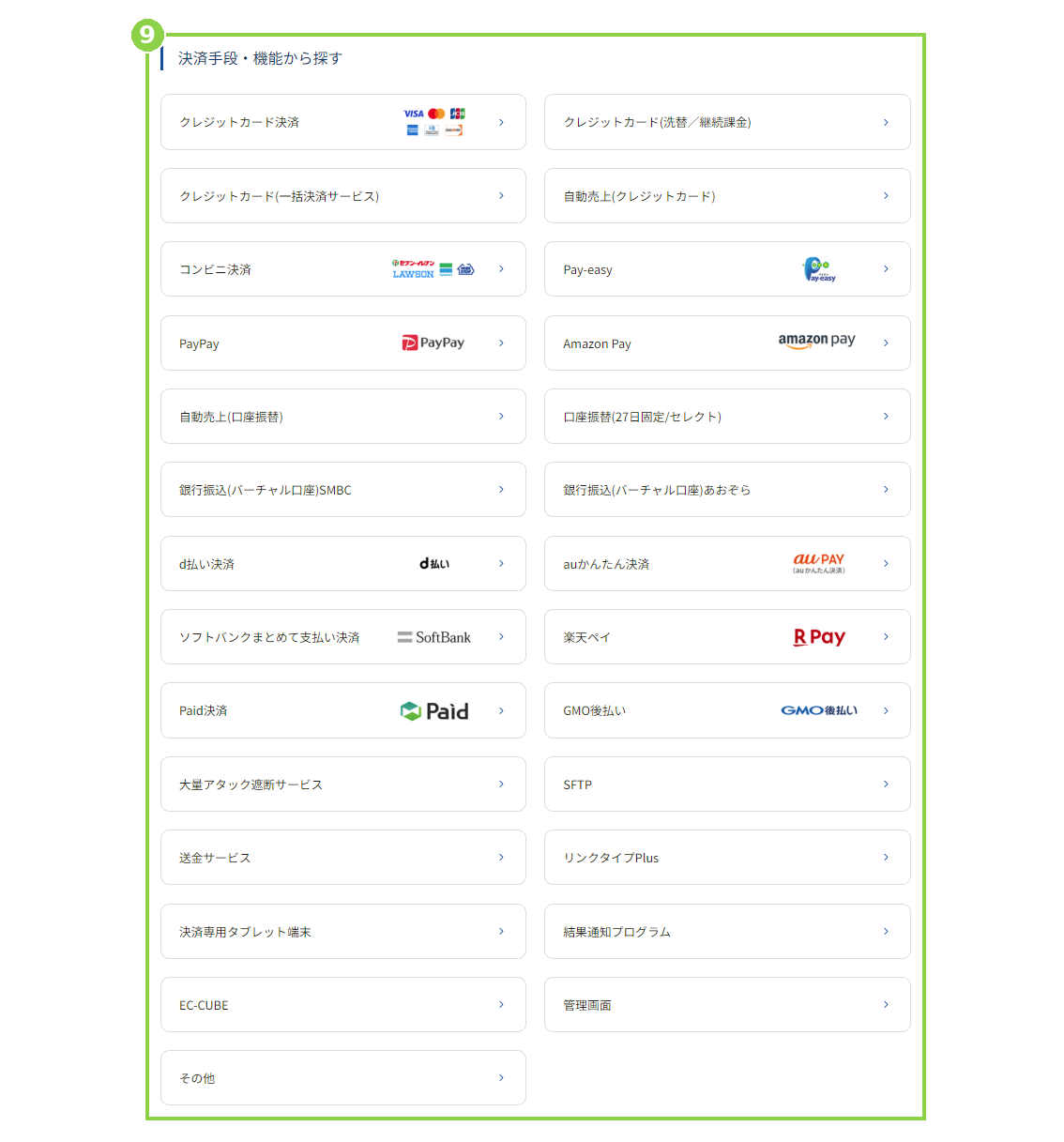This screenshot has height=1142, width=1064.
Task: Open the Pay-easy text link
Action: (x=587, y=270)
